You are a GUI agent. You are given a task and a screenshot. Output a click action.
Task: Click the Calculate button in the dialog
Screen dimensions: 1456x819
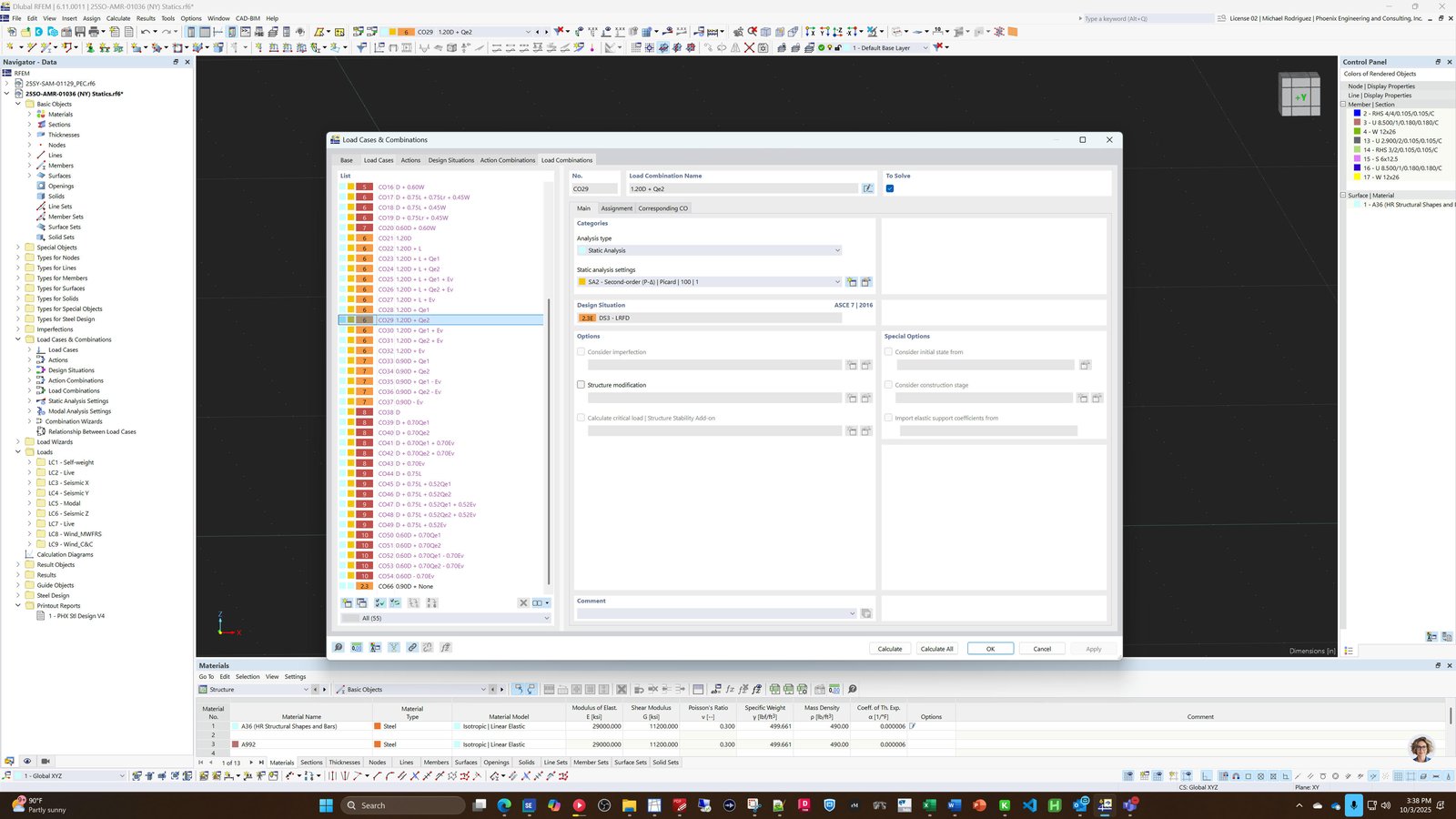point(890,649)
